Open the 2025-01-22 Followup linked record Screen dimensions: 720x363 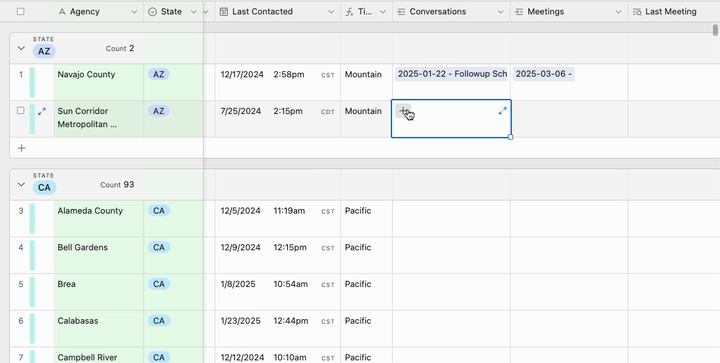451,74
